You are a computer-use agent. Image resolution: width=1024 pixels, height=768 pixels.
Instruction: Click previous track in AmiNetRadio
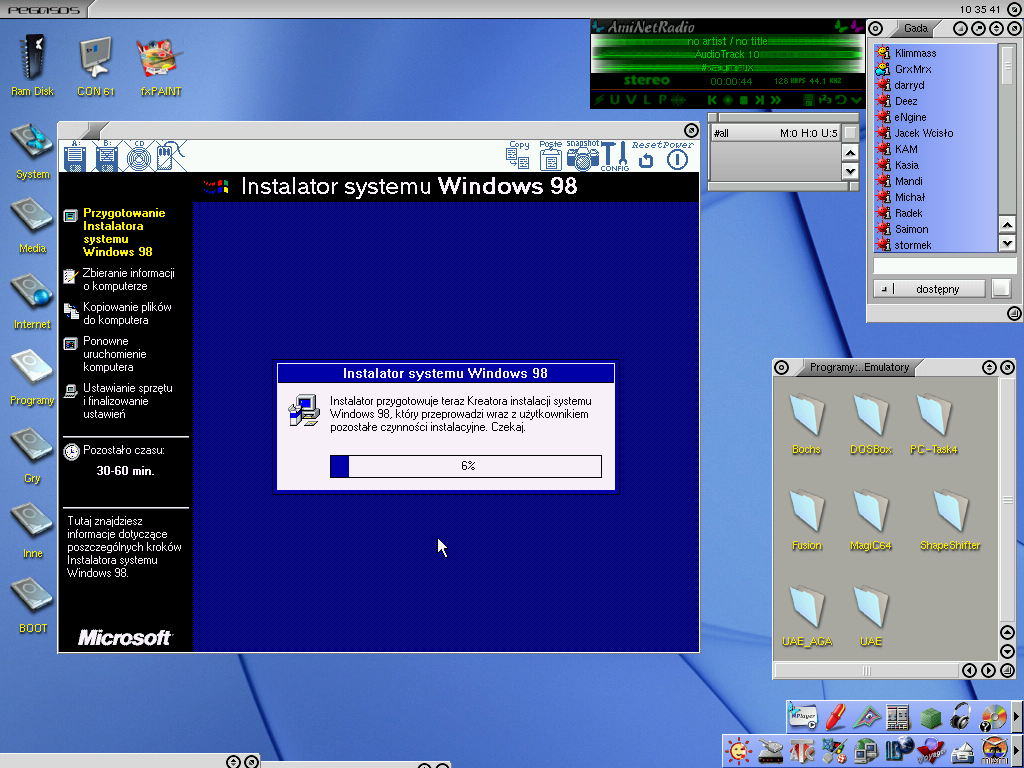coord(712,100)
